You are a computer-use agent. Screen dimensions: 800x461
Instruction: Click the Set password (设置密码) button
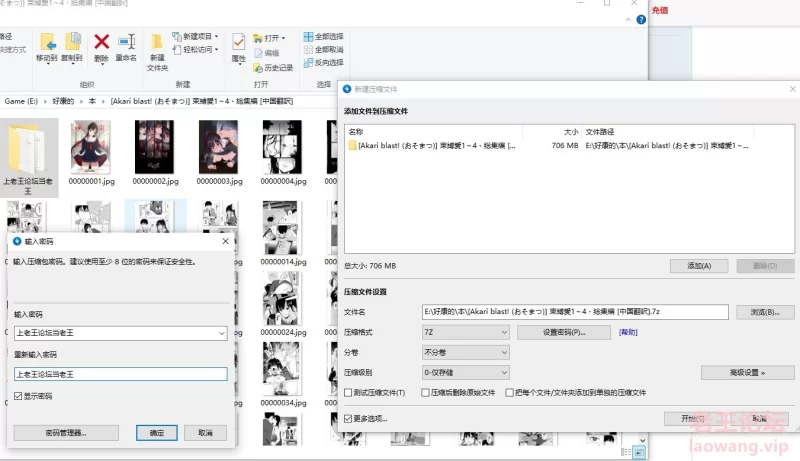click(564, 332)
